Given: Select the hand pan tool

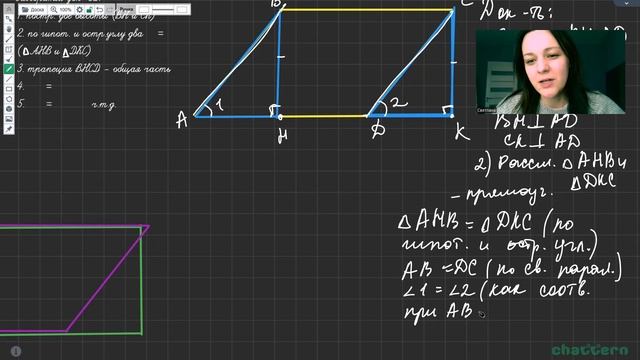Looking at the screenshot, I should coord(9,29).
